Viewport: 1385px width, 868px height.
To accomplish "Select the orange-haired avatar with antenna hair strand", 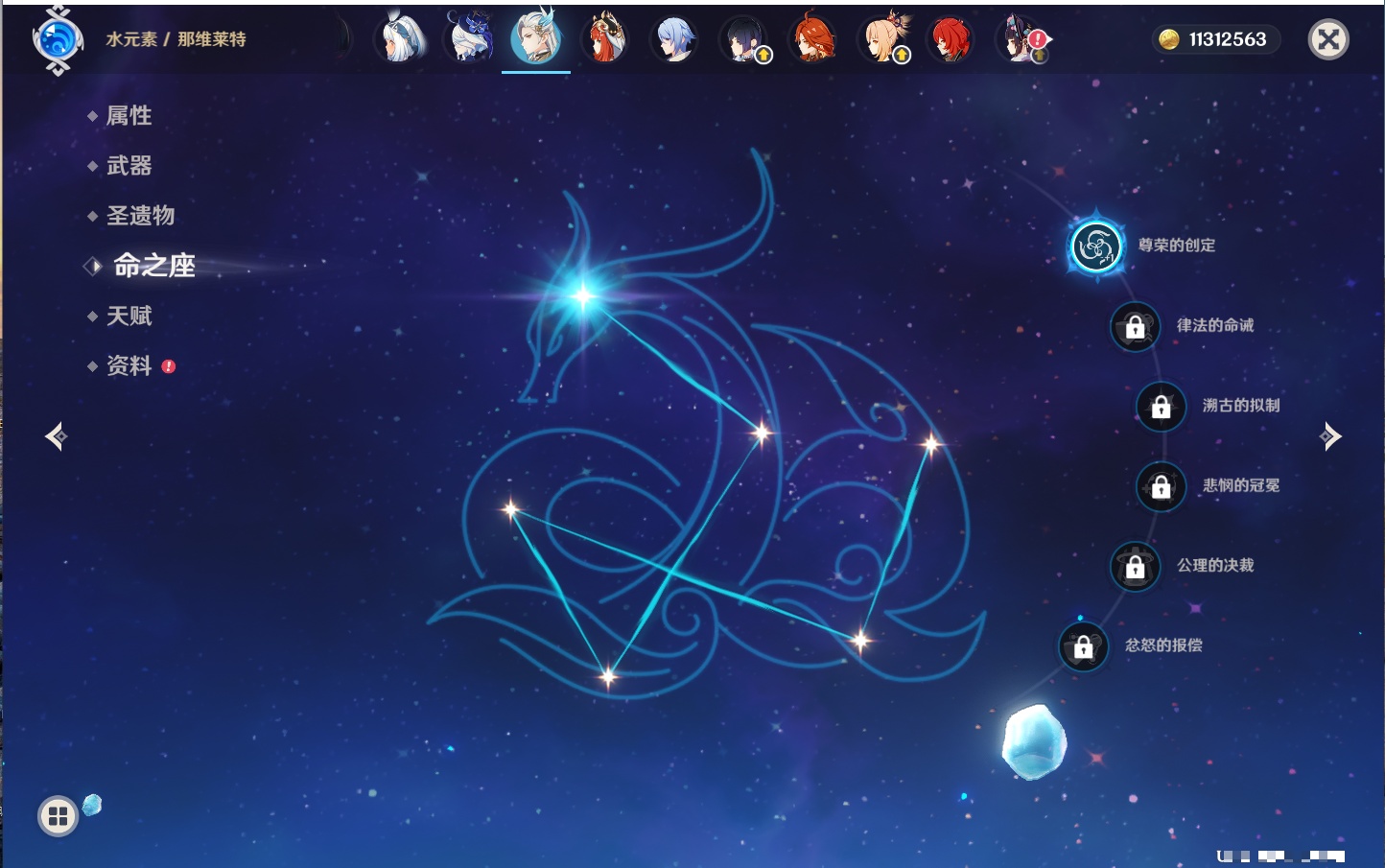I will 812,38.
